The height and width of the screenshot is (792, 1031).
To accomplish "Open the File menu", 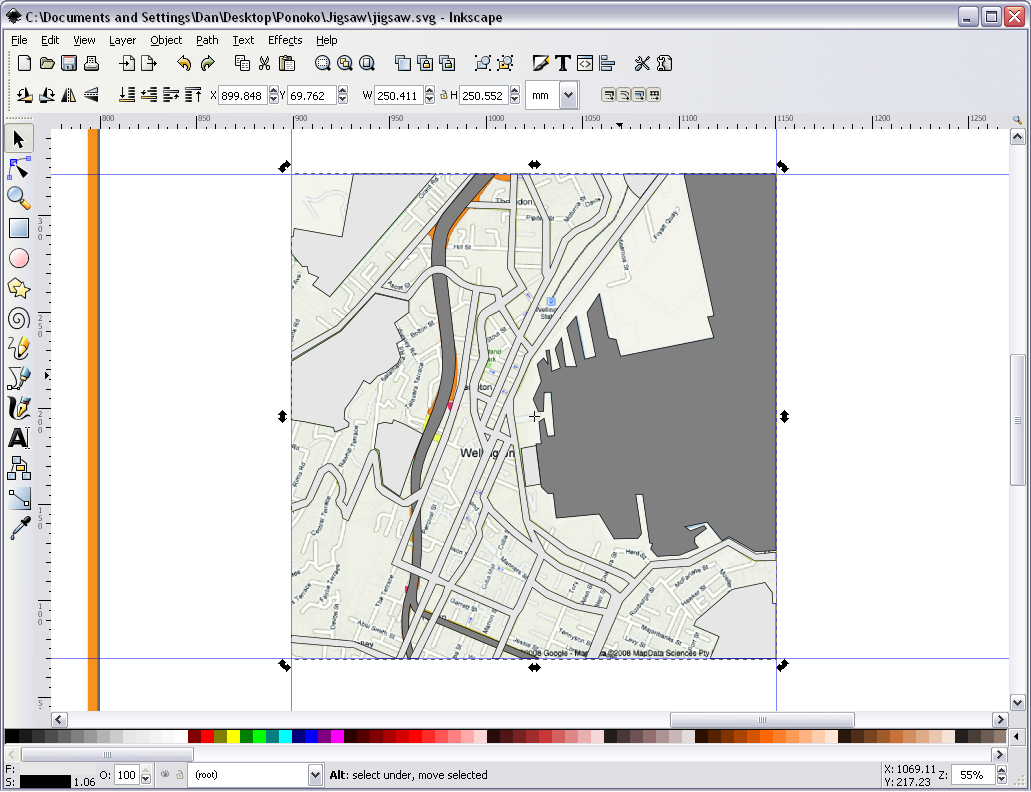I will click(x=19, y=40).
